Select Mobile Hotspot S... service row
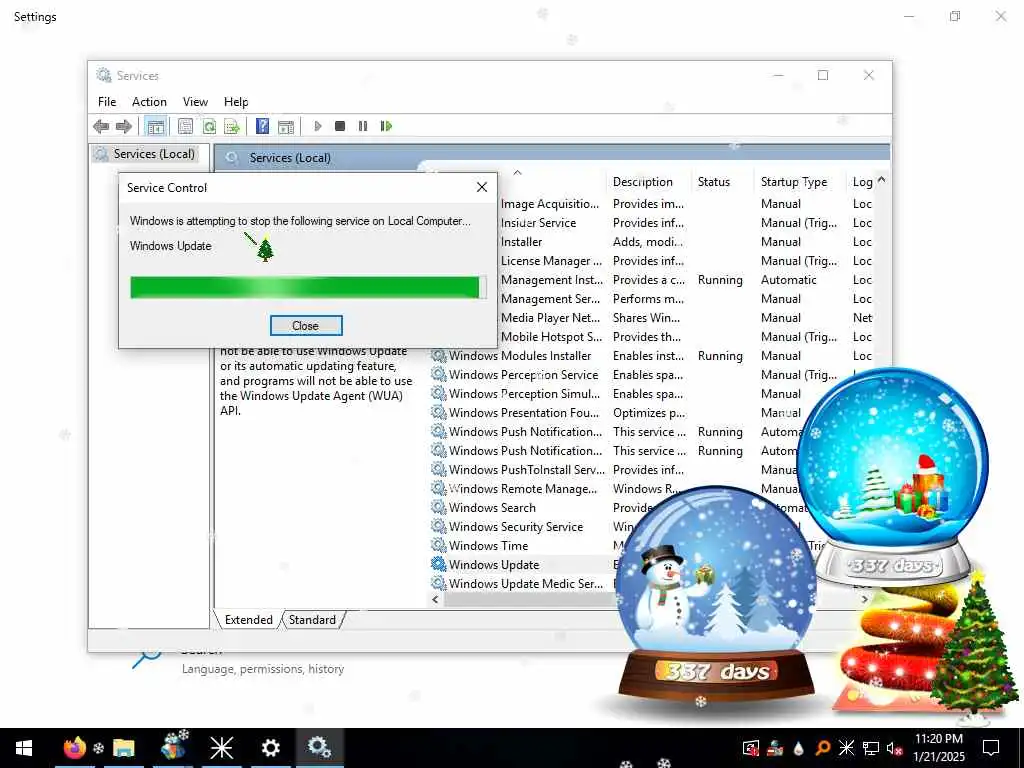Screen dimensions: 1024x768 [x=551, y=337]
